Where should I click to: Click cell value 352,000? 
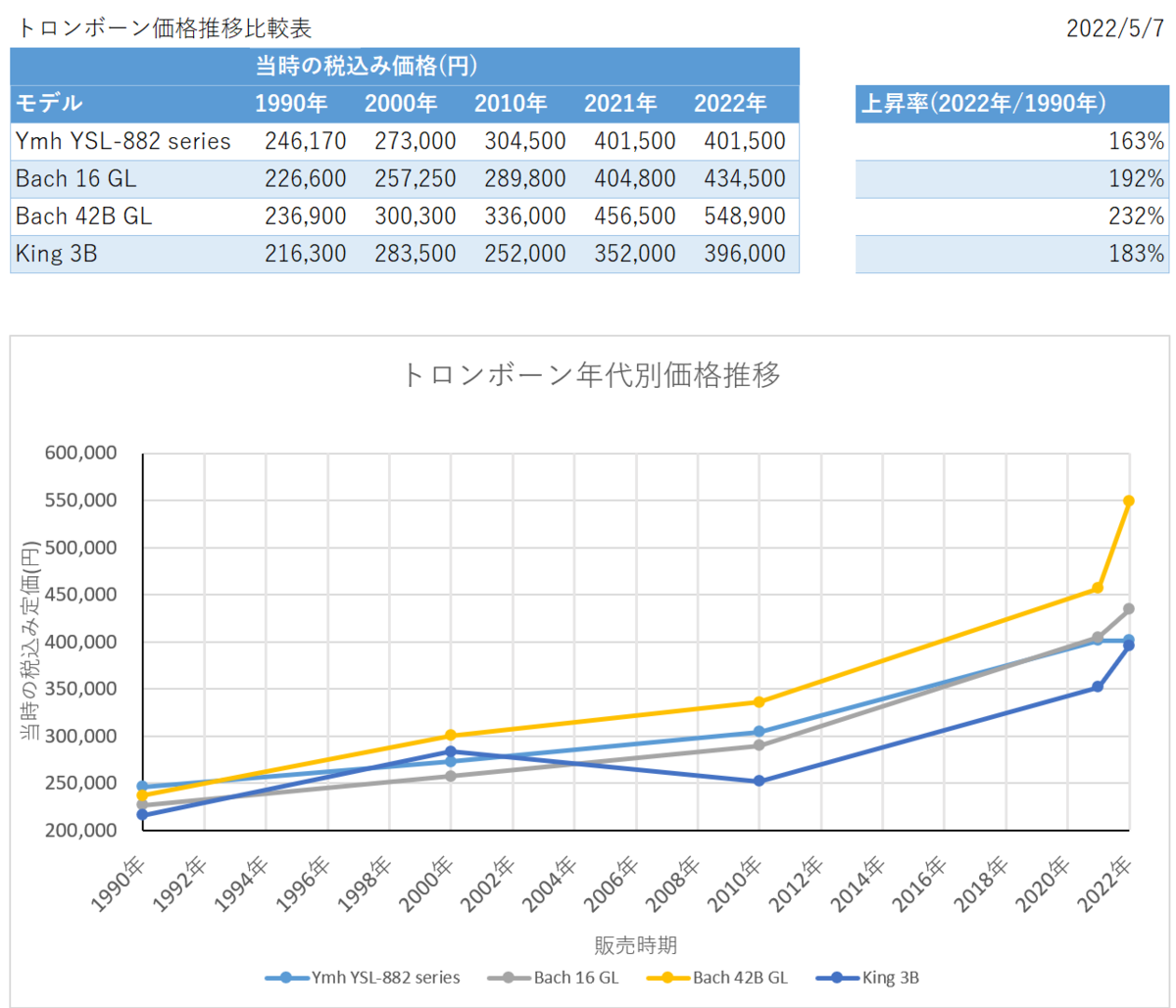(635, 254)
